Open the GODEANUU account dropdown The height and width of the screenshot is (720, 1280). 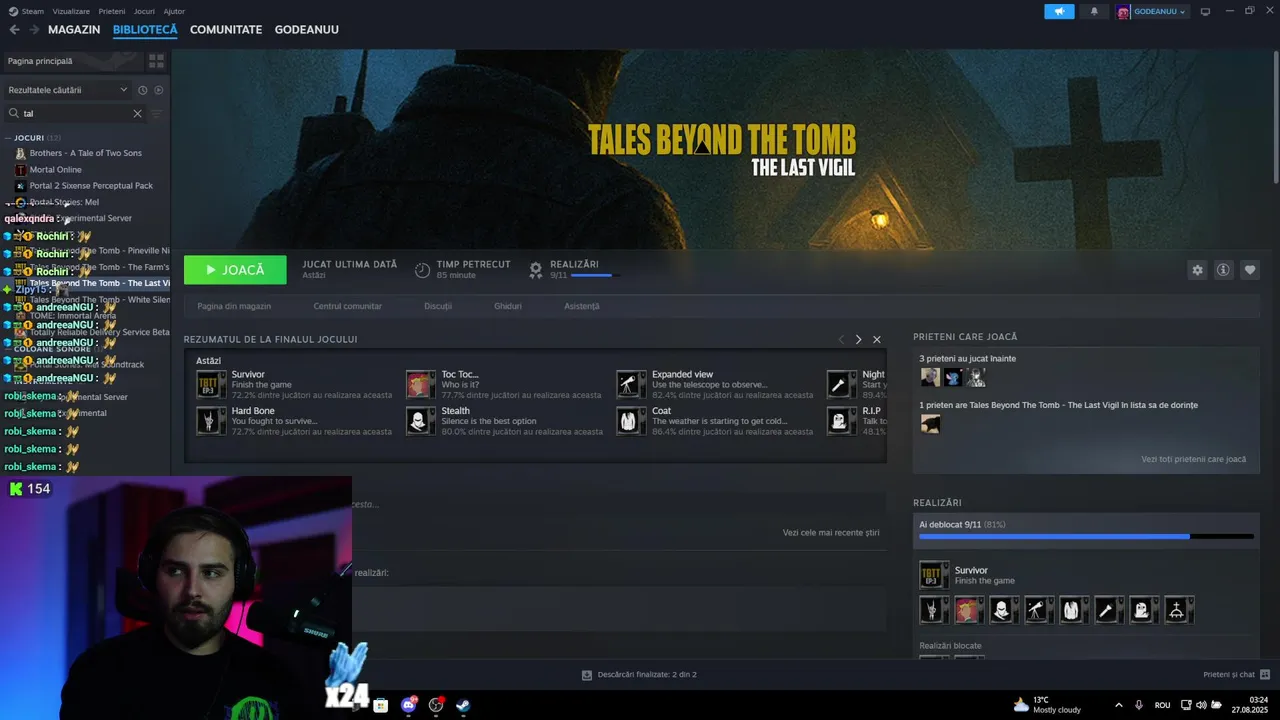click(1152, 12)
